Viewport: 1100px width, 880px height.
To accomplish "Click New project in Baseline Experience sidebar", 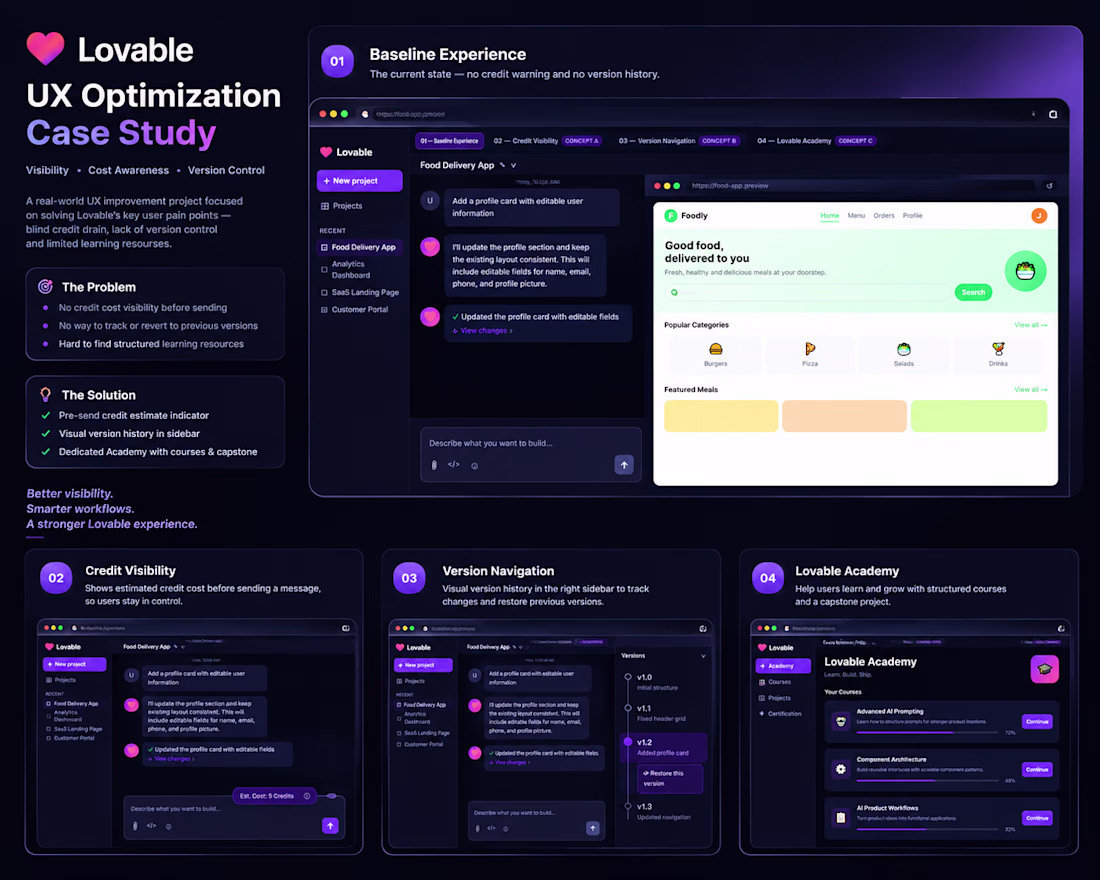I will pos(359,180).
